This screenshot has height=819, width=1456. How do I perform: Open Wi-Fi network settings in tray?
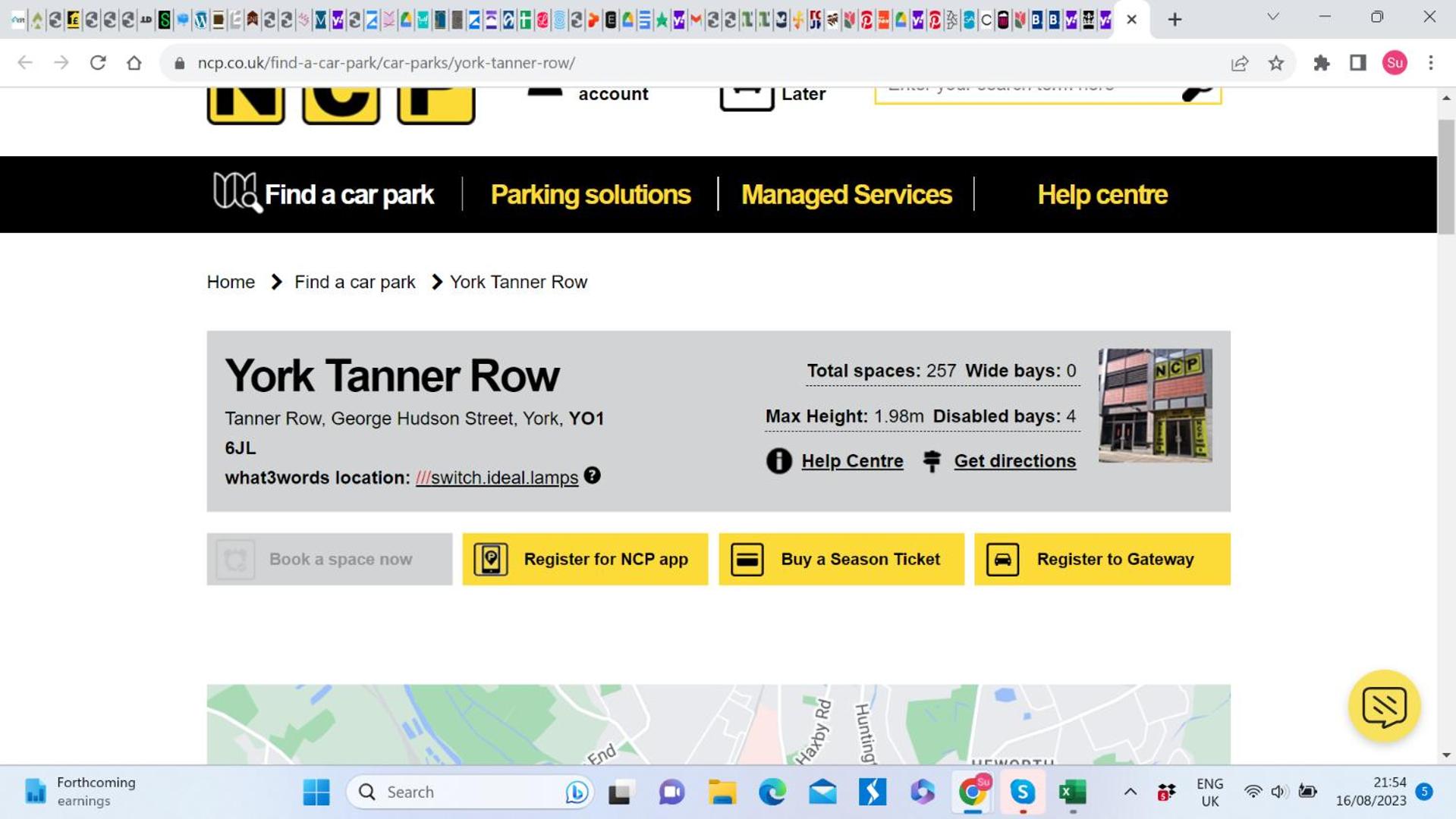coord(1253,792)
